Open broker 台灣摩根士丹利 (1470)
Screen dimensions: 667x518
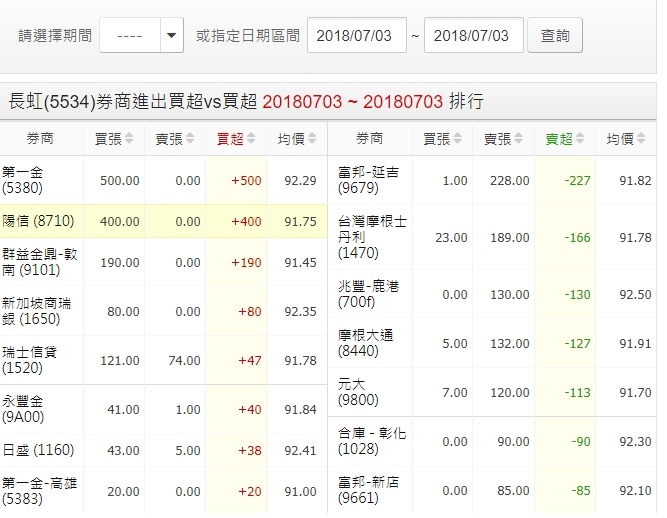(x=373, y=237)
